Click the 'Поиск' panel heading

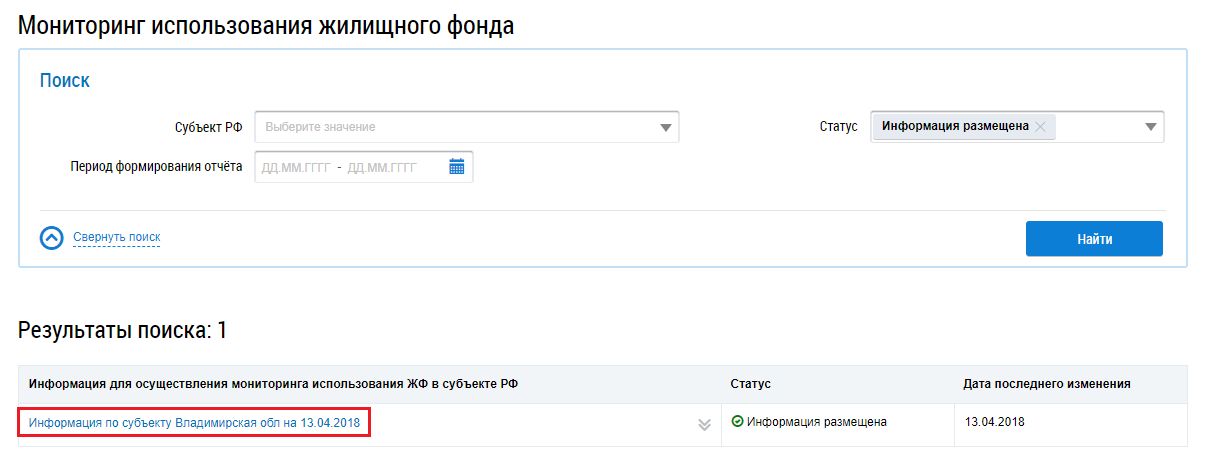pos(65,81)
